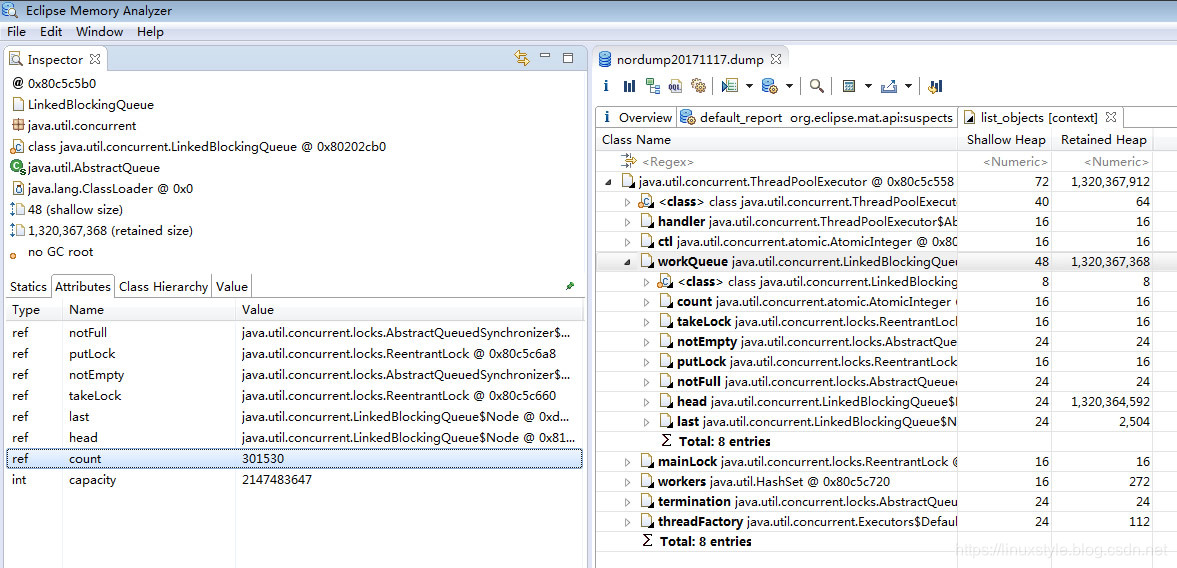Select the capacity 2147483647 attribute row
This screenshot has height=568, width=1177.
coord(294,479)
